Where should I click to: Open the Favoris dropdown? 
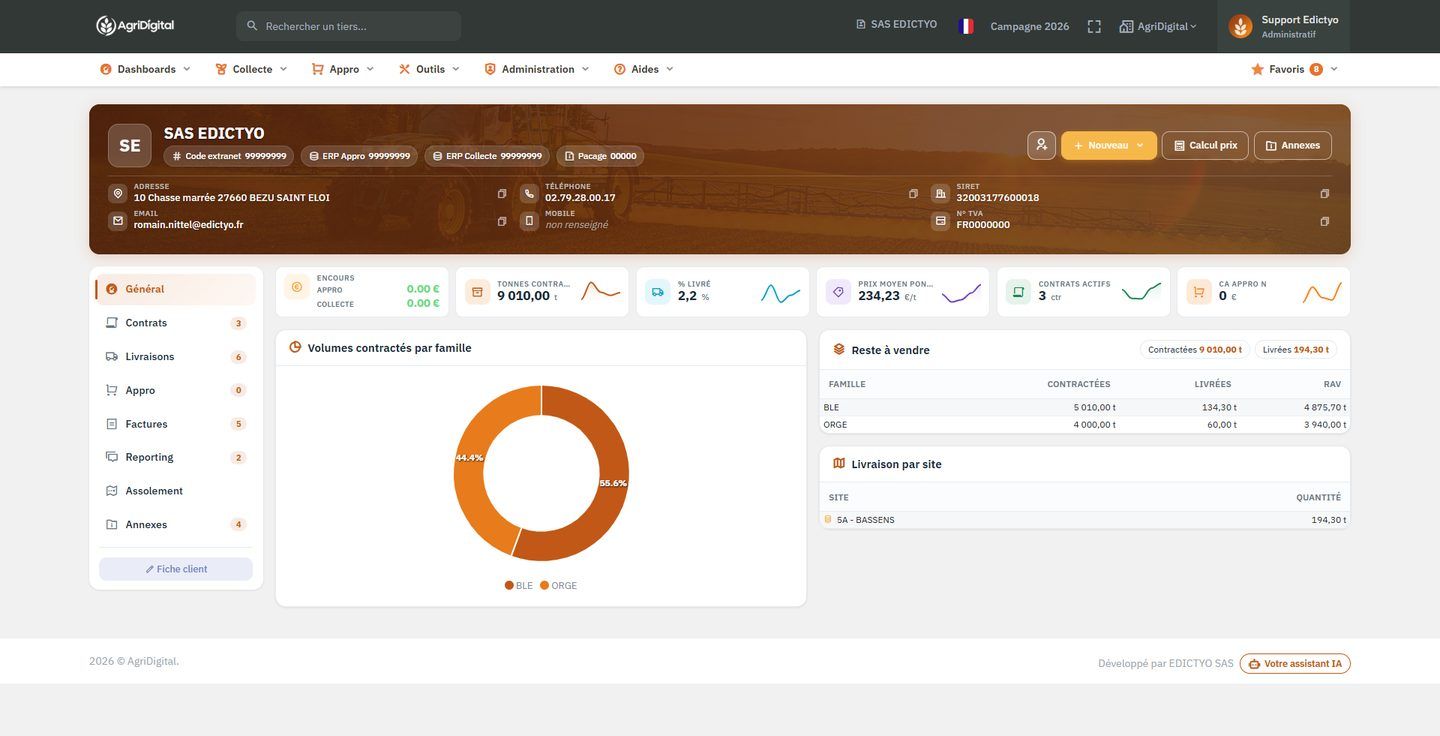pos(1294,69)
